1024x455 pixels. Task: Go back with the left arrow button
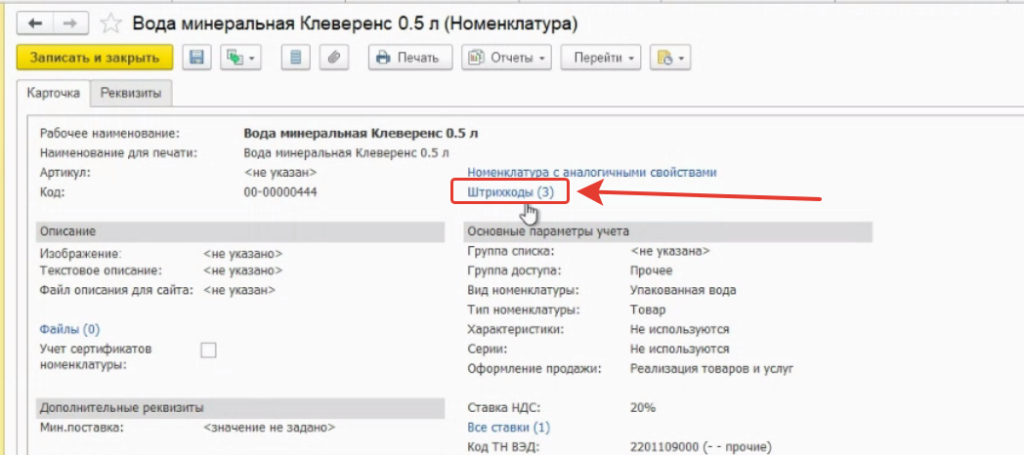36,24
